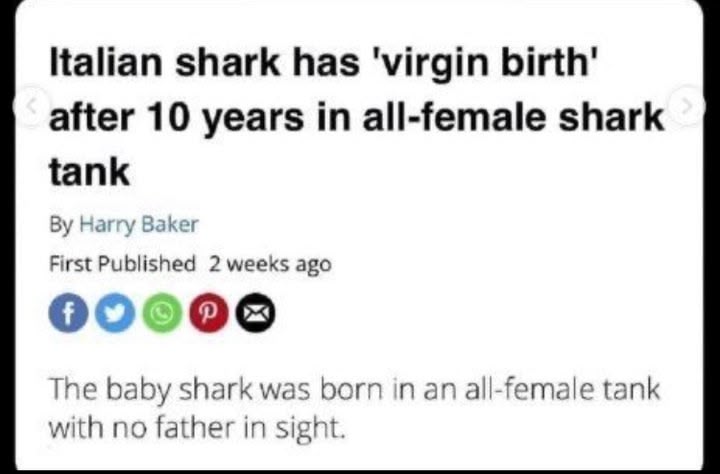Click the word 'tank' ending the headline
This screenshot has width=720, height=474.
pos(90,172)
